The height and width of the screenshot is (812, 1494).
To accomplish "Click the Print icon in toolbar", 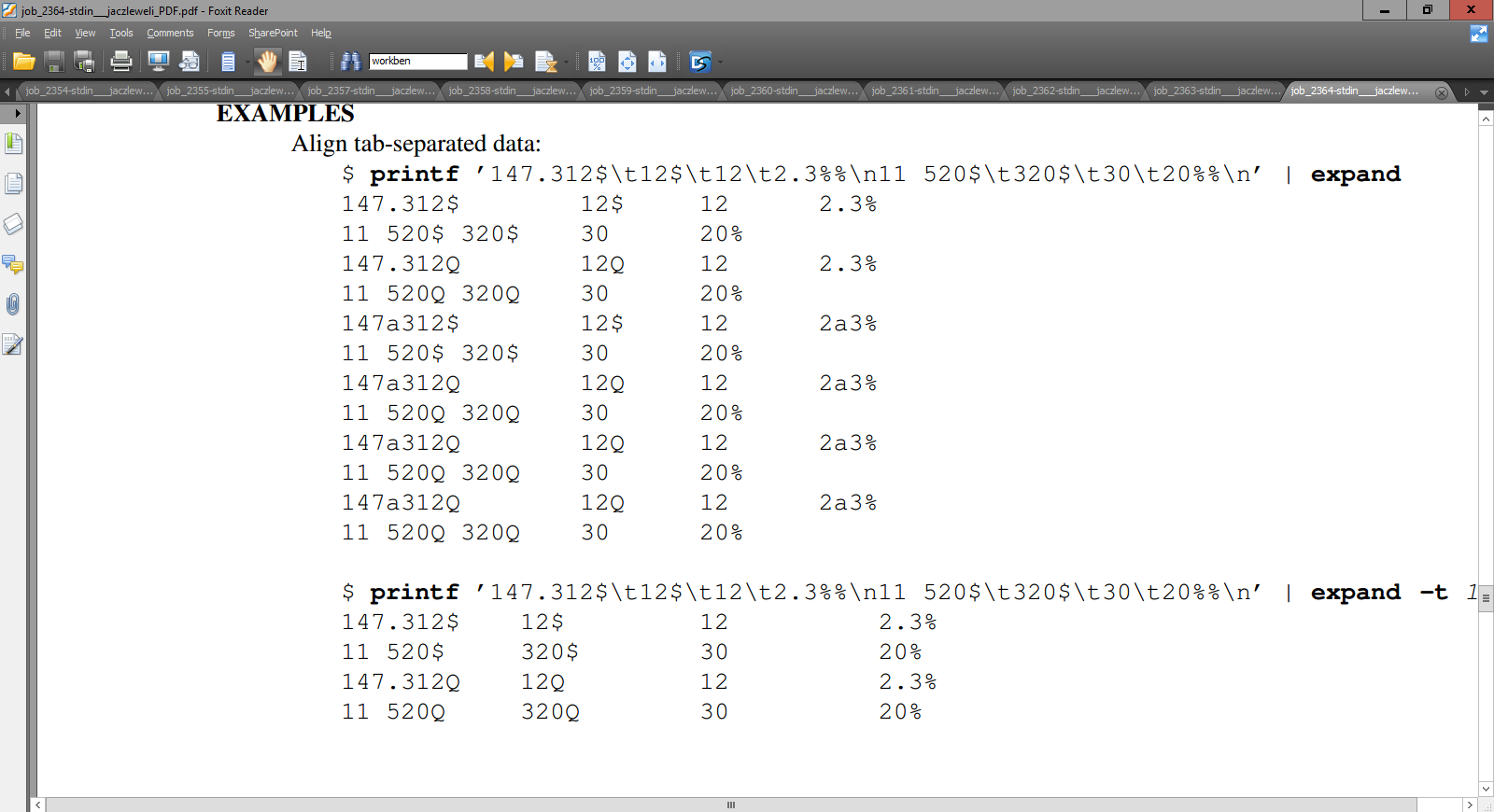I will pos(121,62).
